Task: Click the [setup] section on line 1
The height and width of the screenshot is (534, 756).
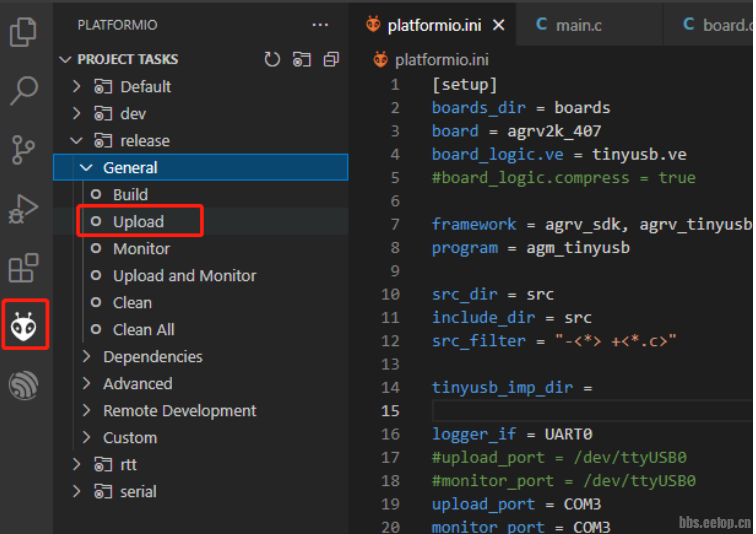Action: tap(464, 85)
